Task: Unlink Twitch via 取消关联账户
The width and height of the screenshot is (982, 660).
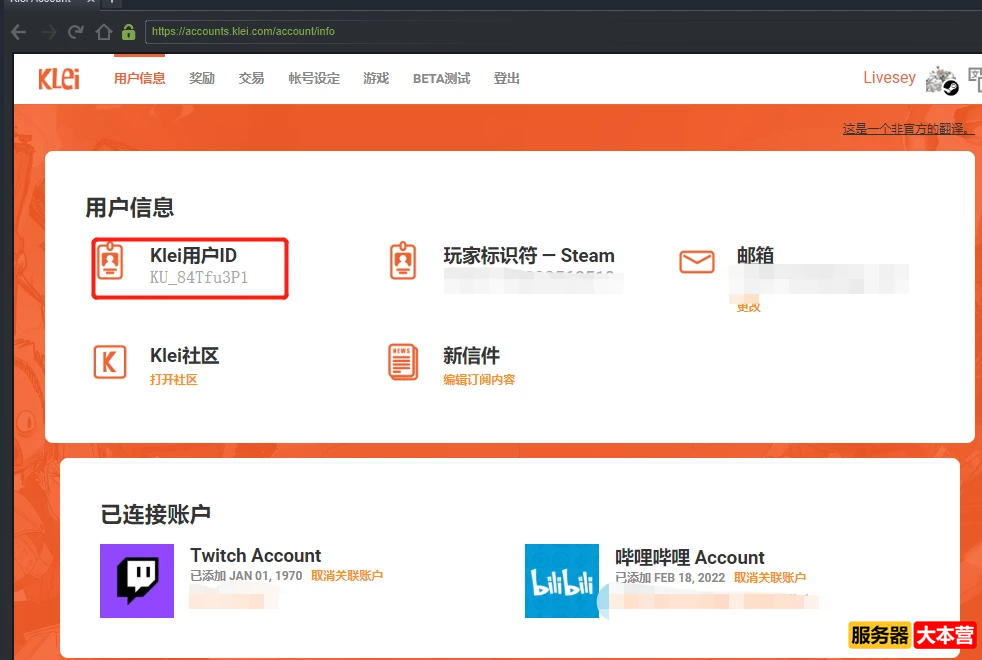Action: [347, 576]
